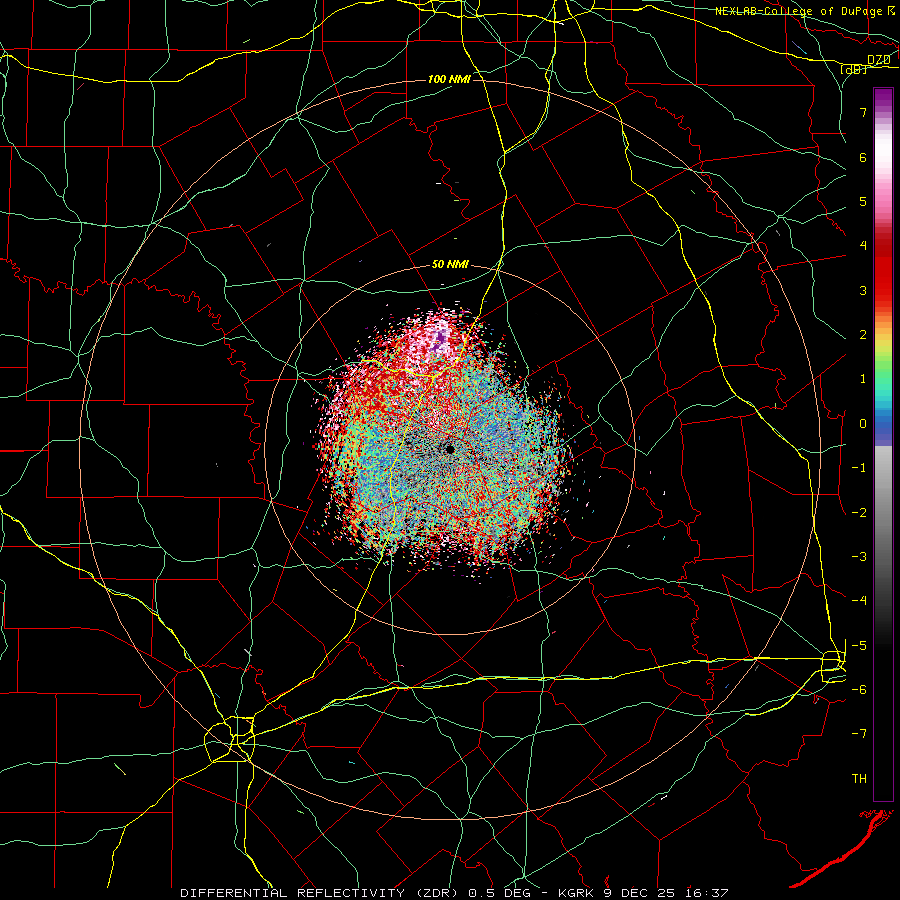Click the value -7 on the ZDR scale

859,734
